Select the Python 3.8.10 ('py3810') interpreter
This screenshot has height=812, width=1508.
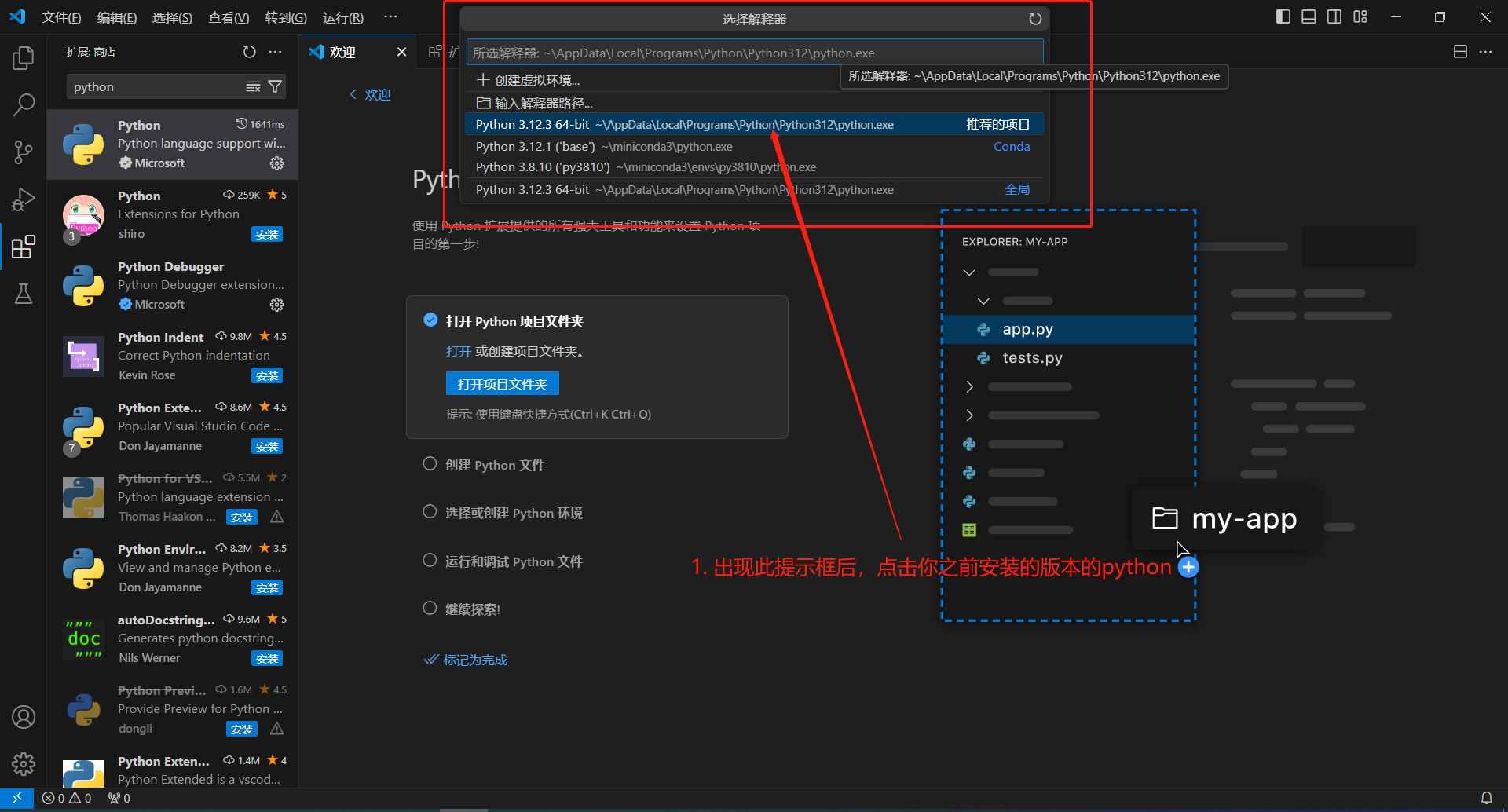click(x=755, y=167)
